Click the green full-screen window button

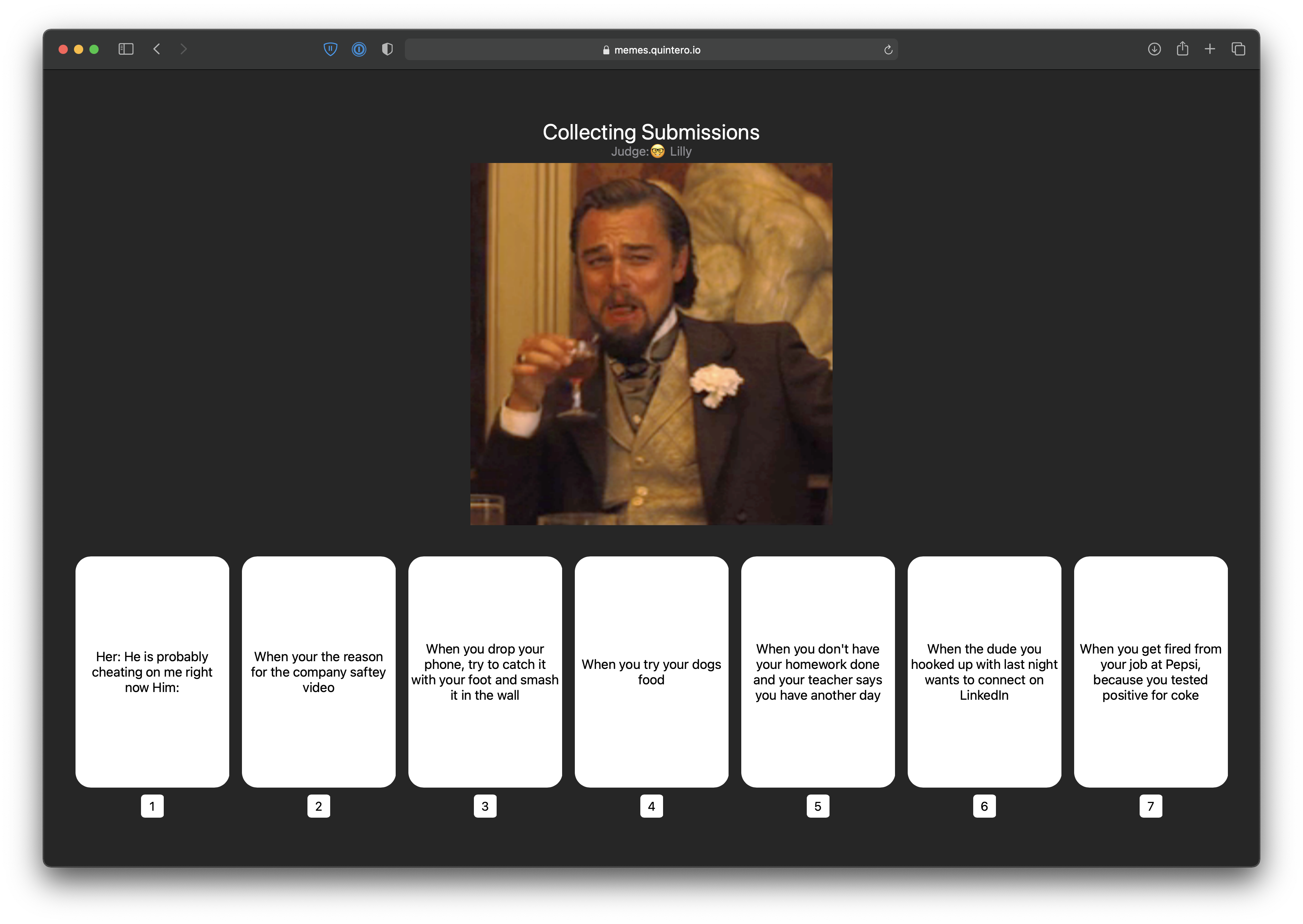pyautogui.click(x=94, y=49)
